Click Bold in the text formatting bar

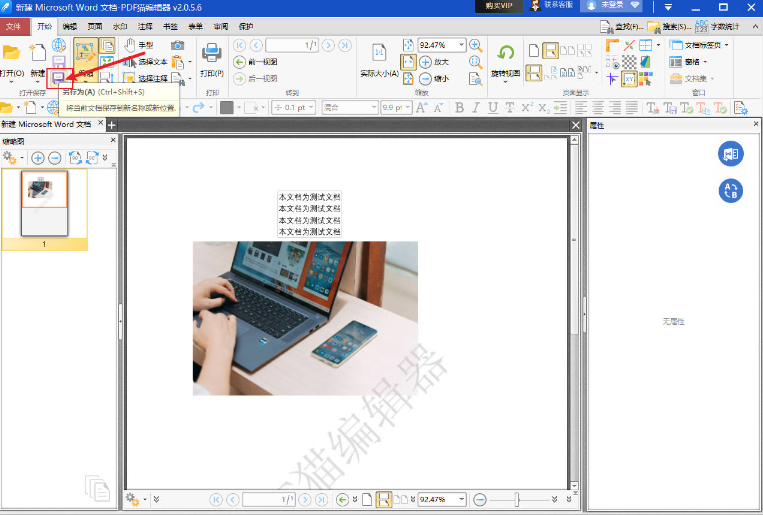tap(459, 108)
